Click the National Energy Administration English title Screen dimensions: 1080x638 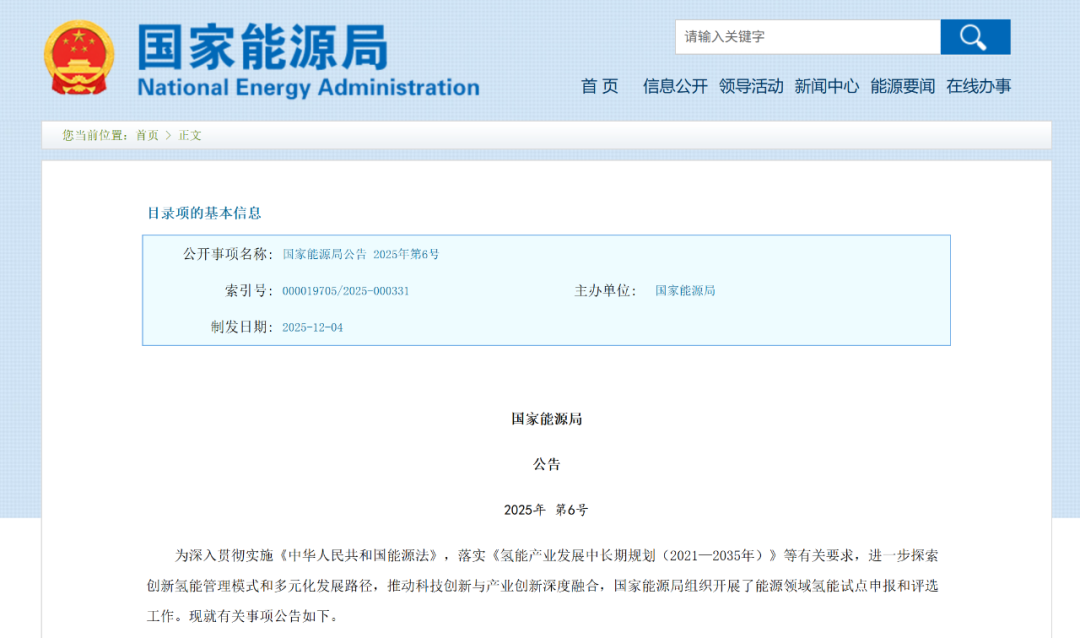point(308,87)
